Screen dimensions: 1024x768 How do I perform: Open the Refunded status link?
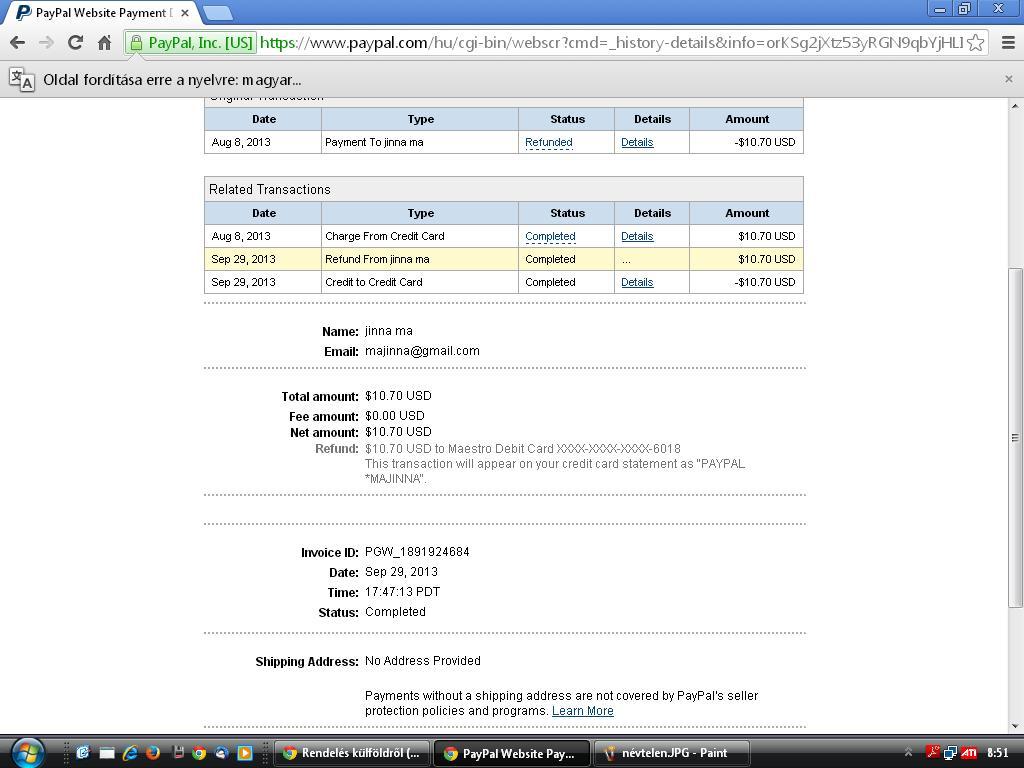tap(549, 142)
